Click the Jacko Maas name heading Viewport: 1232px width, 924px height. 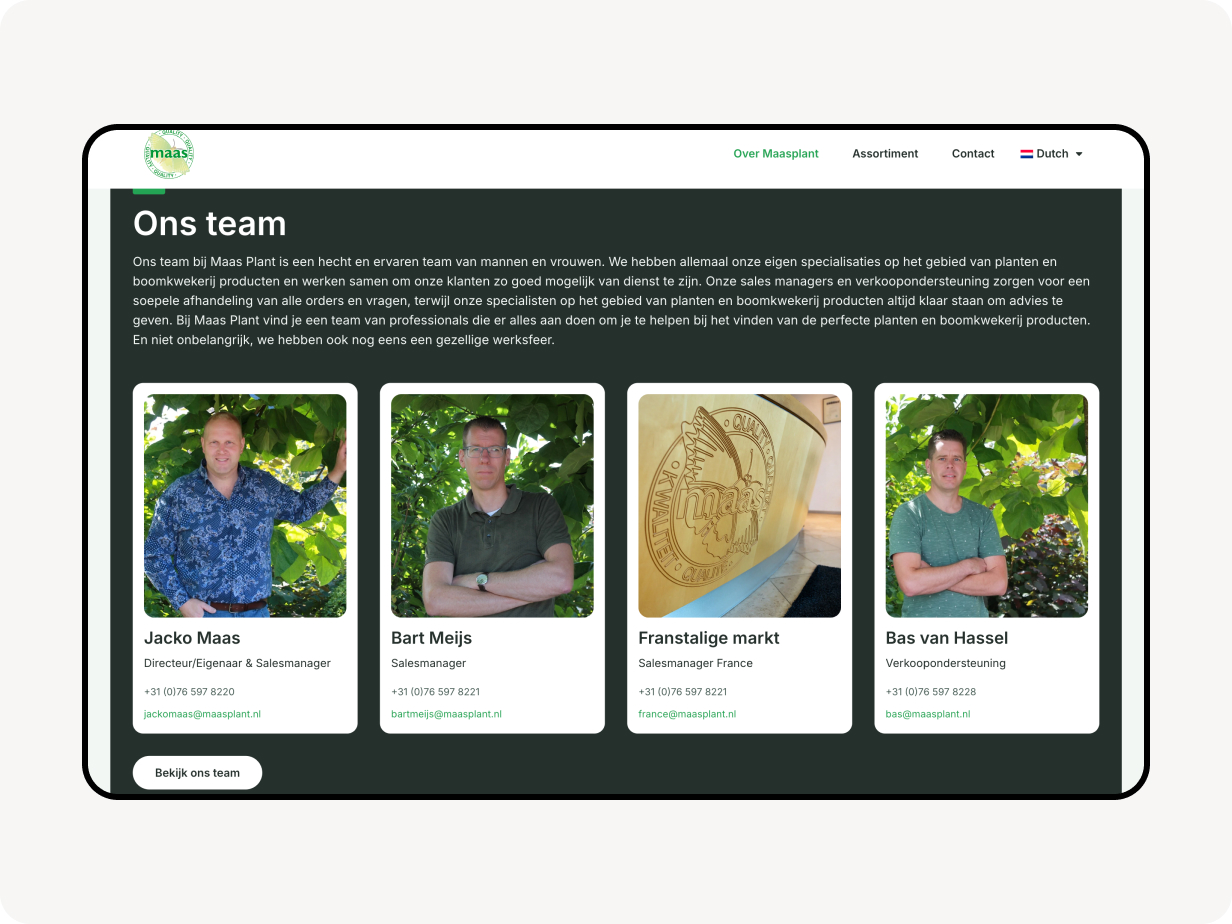click(192, 638)
